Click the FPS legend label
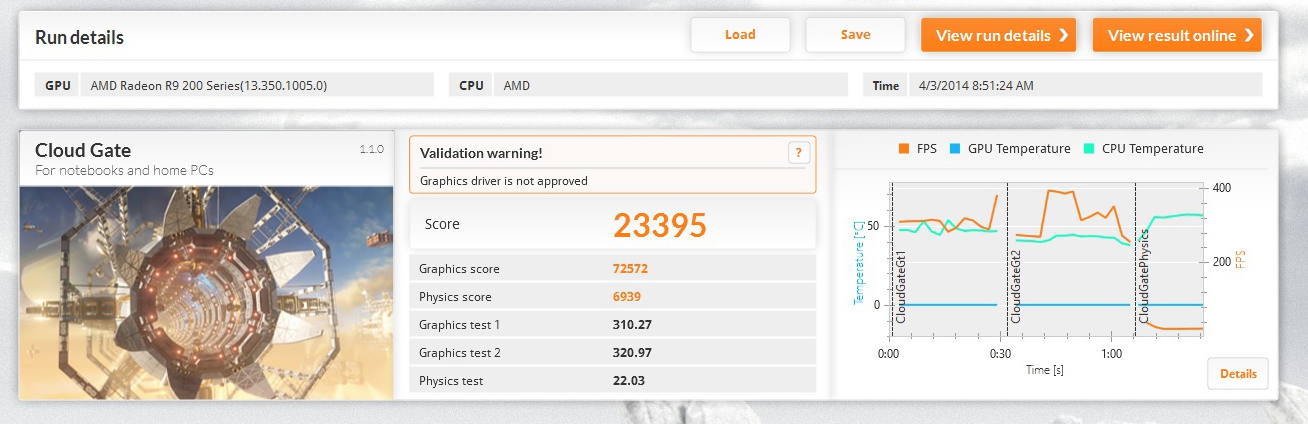 (925, 149)
